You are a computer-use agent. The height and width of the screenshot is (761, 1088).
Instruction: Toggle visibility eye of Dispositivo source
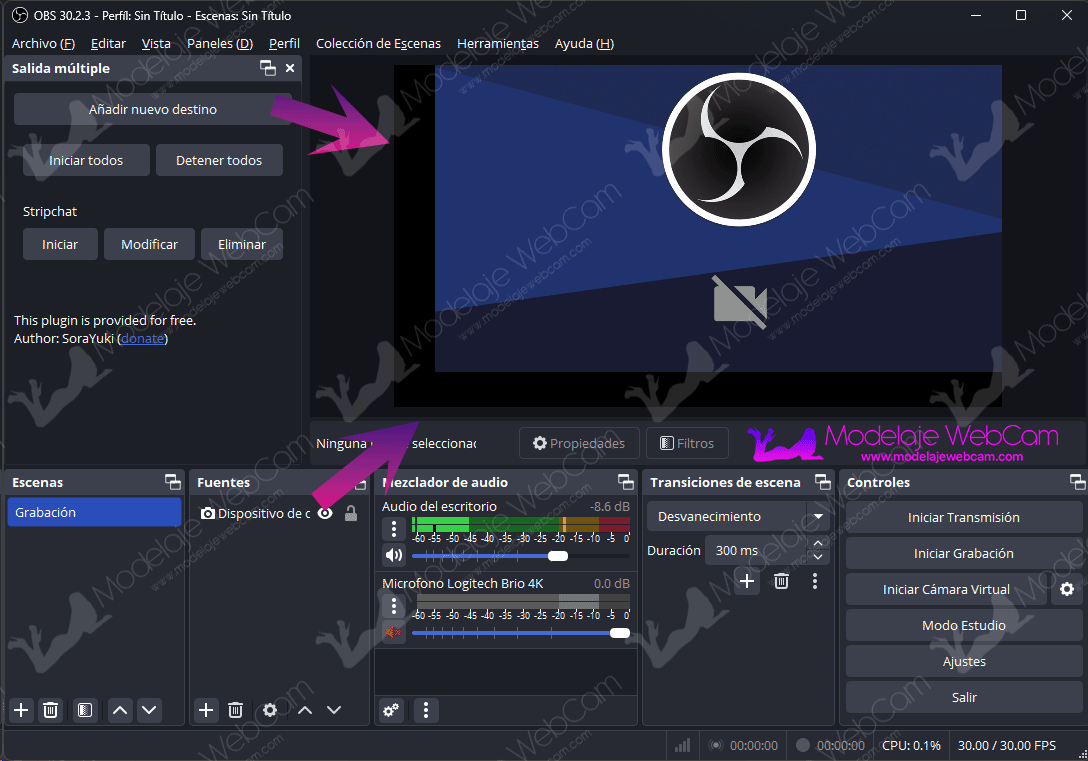(x=325, y=513)
